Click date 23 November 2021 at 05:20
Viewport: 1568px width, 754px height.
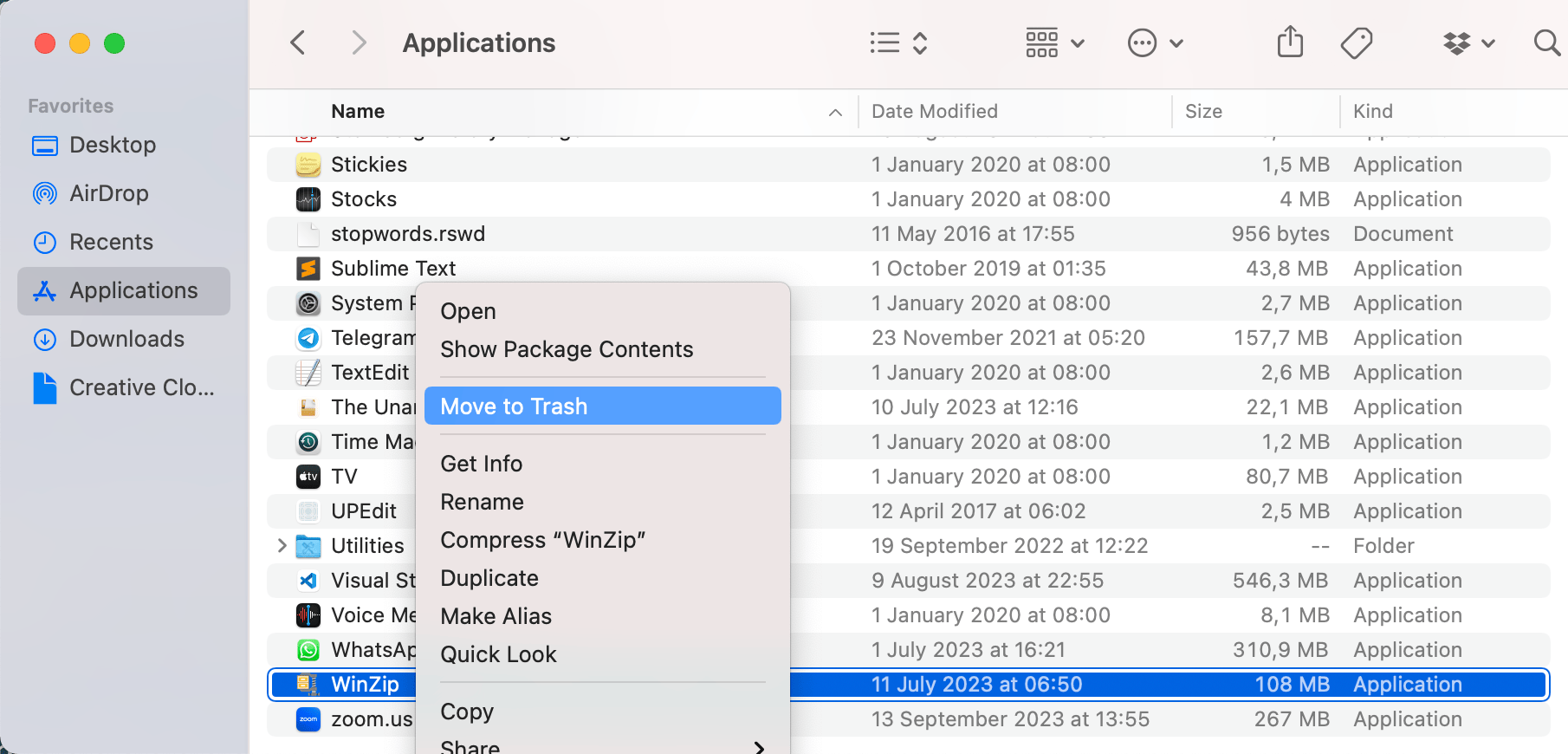[1008, 338]
